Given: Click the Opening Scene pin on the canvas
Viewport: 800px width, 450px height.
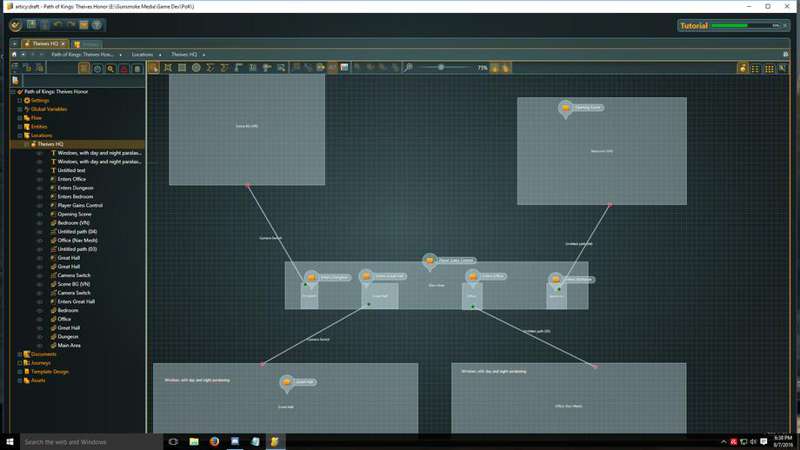Looking at the screenshot, I should point(565,109).
